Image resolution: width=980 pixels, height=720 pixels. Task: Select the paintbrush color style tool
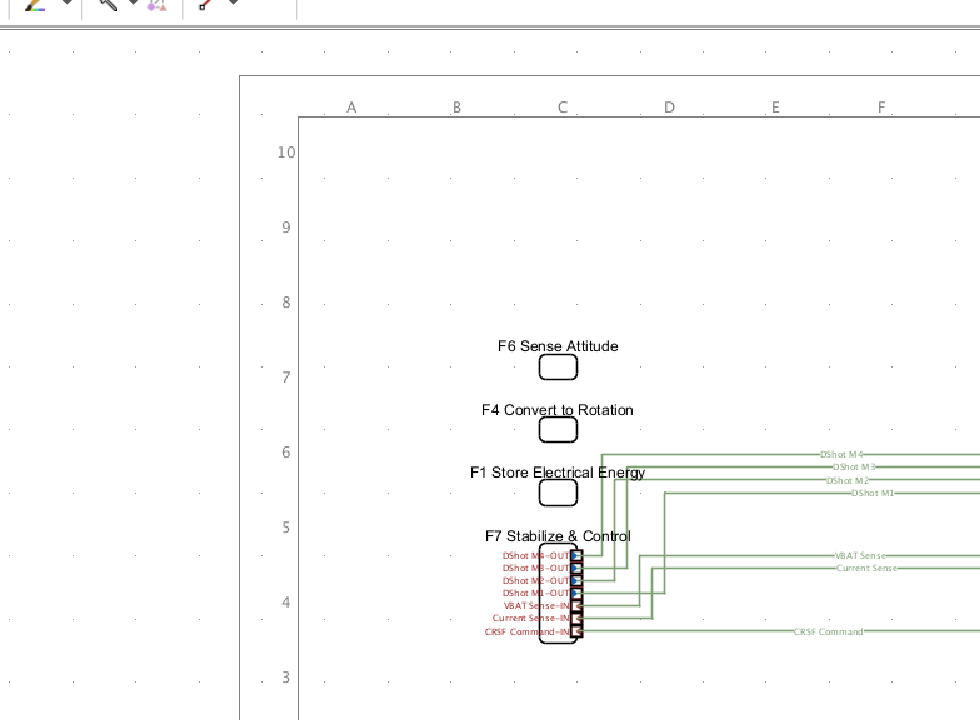[x=35, y=5]
